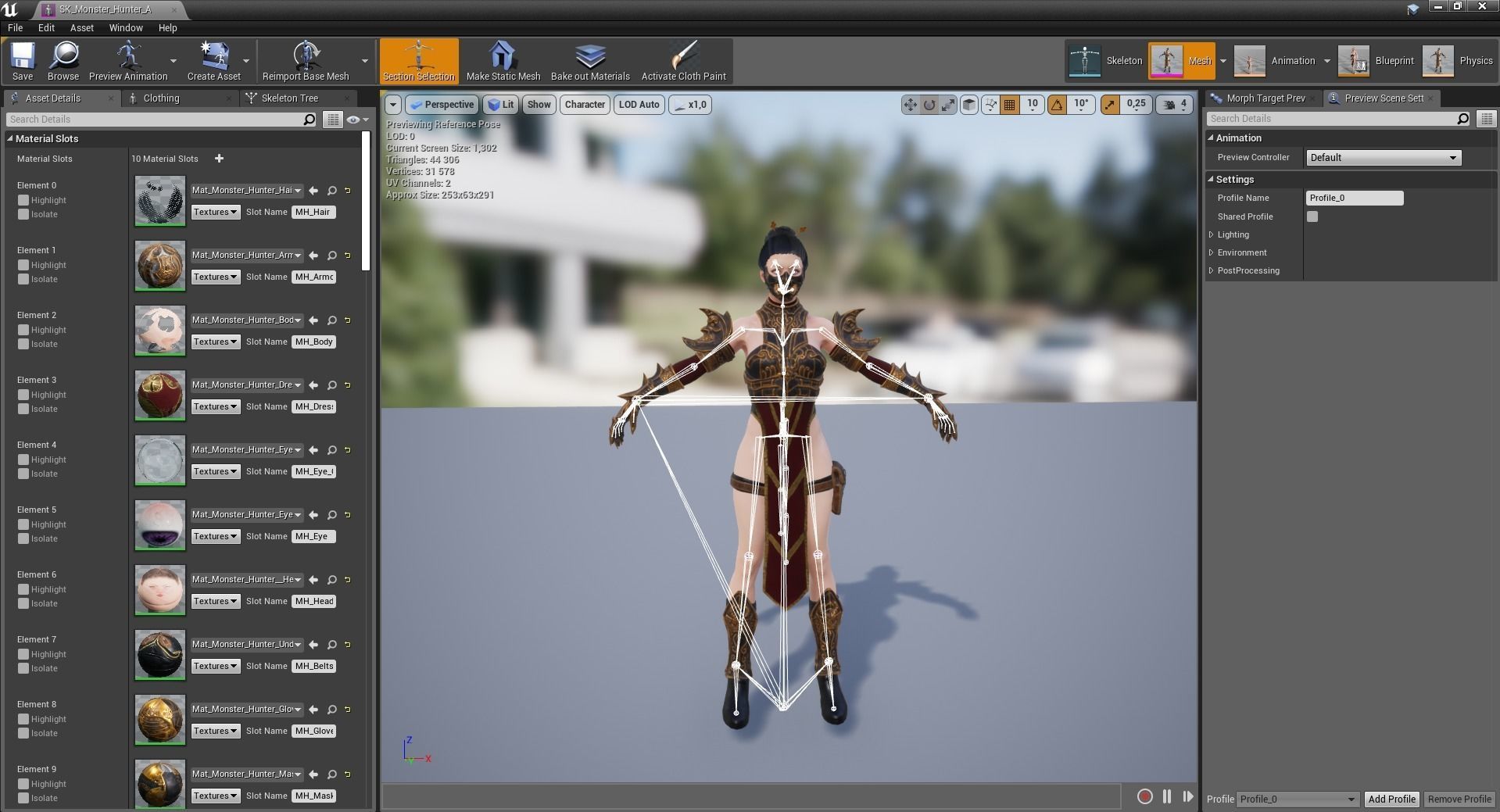Viewport: 1500px width, 812px height.
Task: Open Textures dropdown for Element 0
Action: point(216,212)
